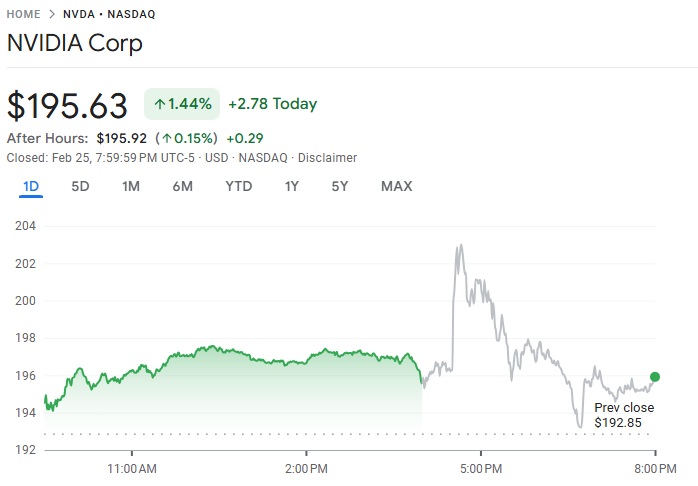Screen dimensions: 698x486
Task: Show the 6M price chart
Action: [182, 187]
